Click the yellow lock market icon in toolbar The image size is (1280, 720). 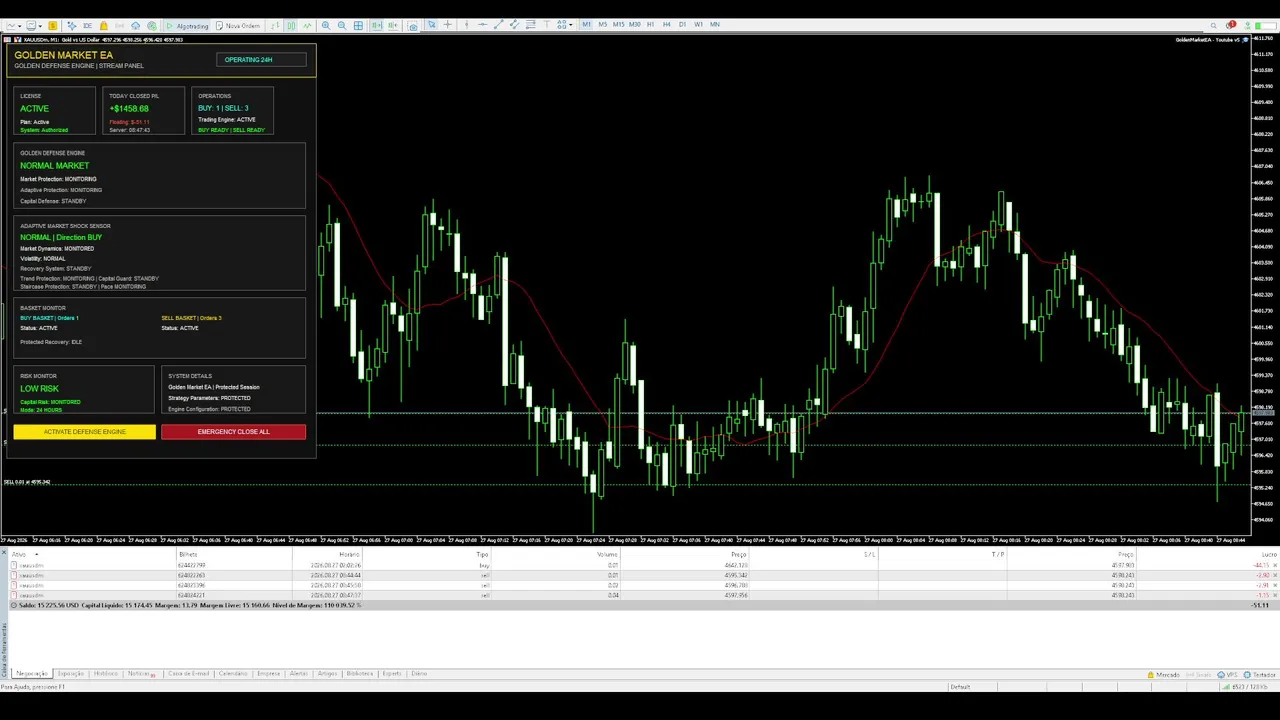pyautogui.click(x=104, y=25)
